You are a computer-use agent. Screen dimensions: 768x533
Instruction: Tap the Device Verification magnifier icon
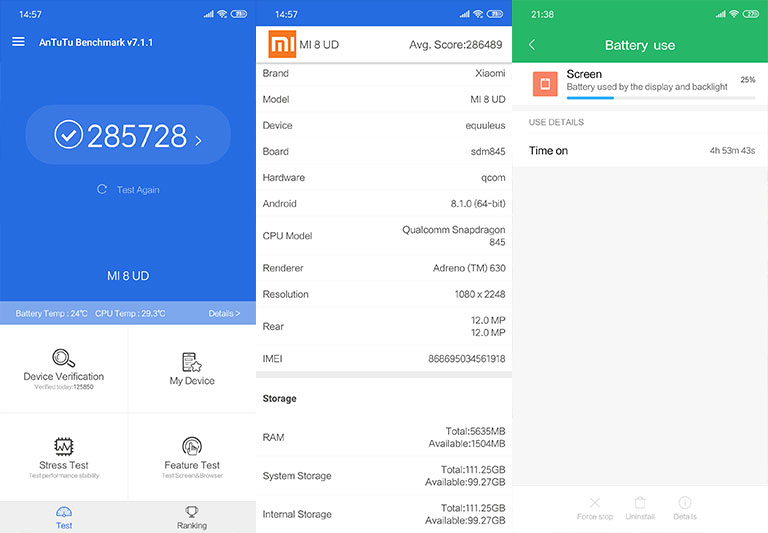pos(64,359)
